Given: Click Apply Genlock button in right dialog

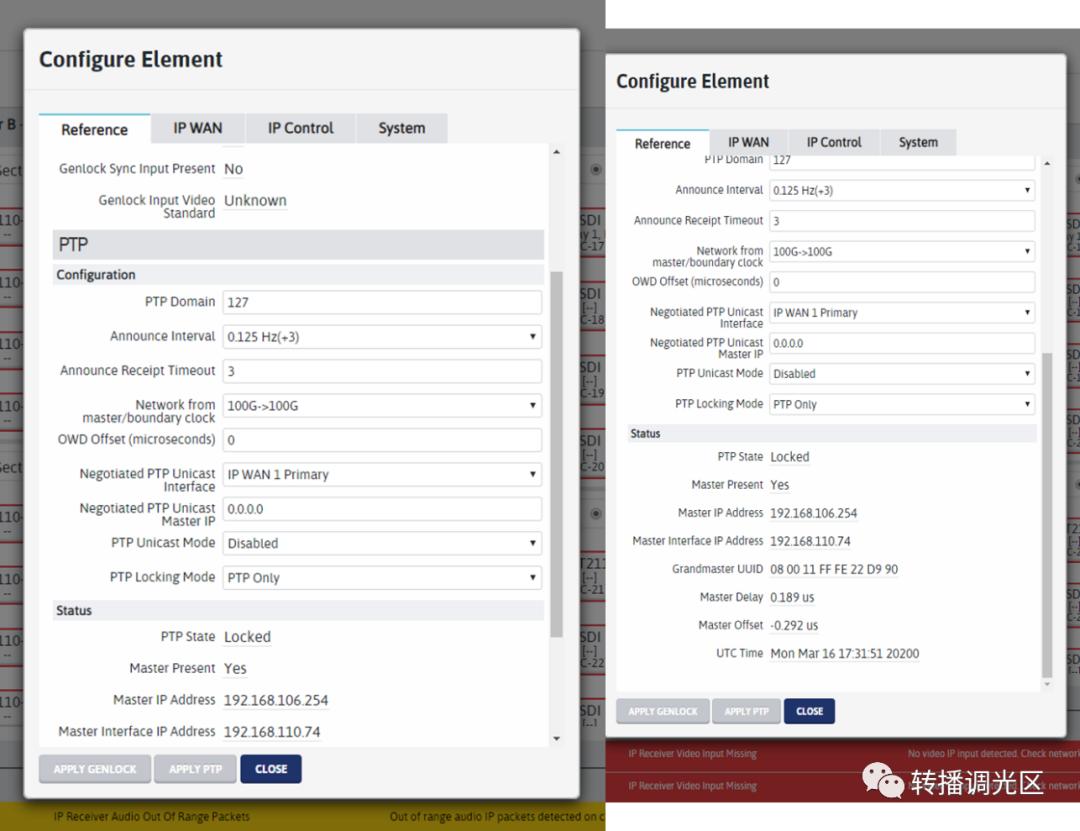Looking at the screenshot, I should pyautogui.click(x=663, y=711).
